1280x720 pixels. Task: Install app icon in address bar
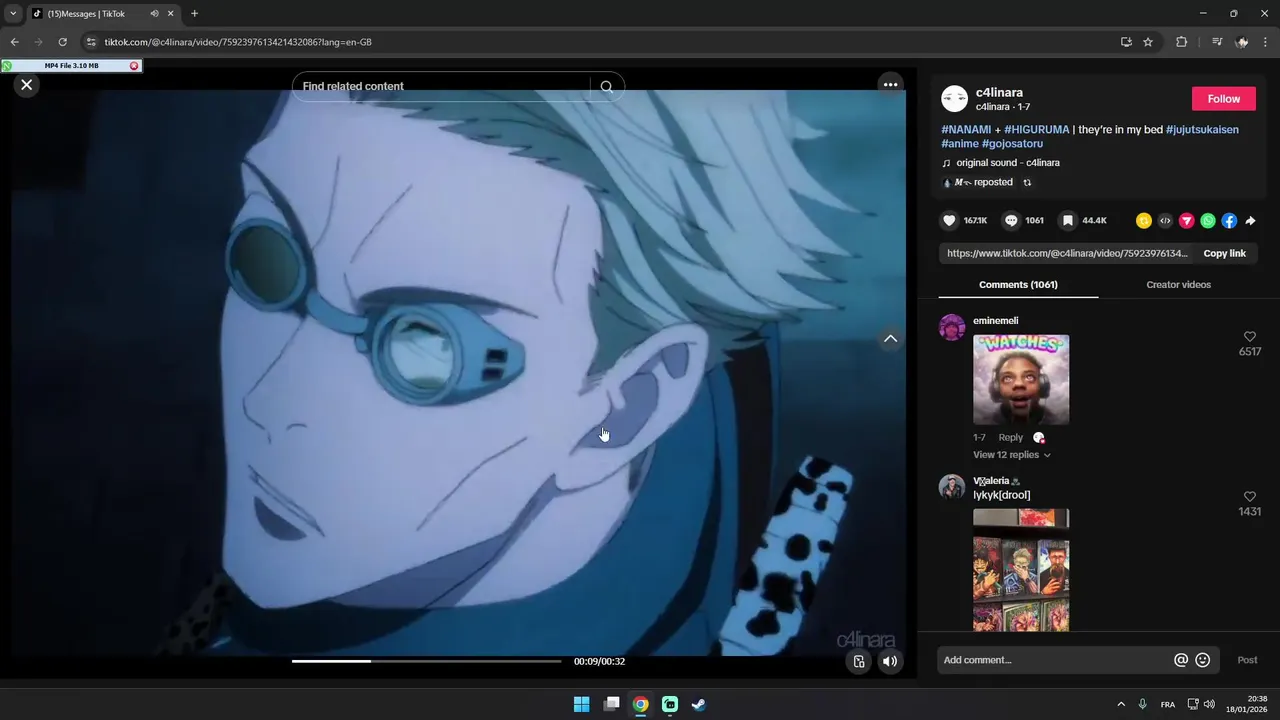(x=1126, y=42)
